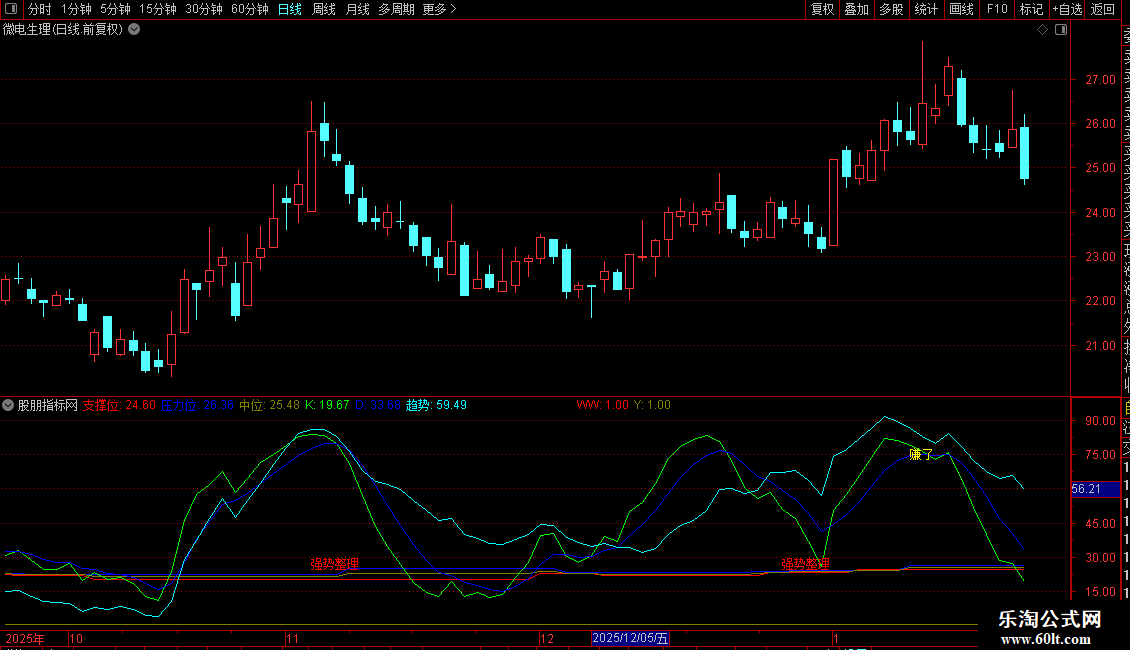This screenshot has height=650, width=1130.
Task: Click the 56.21 value marker on indicator axis
Action: pyautogui.click(x=1085, y=489)
